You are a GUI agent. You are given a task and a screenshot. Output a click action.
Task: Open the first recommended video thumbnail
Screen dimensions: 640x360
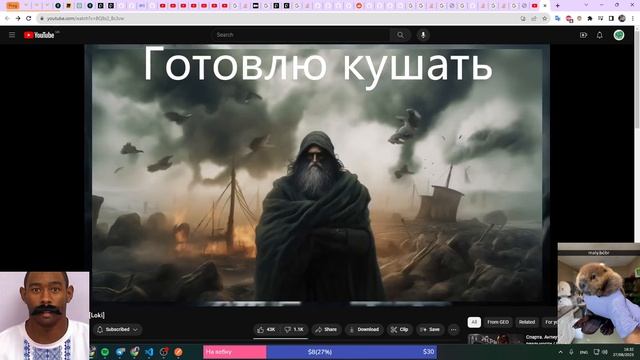(495, 339)
